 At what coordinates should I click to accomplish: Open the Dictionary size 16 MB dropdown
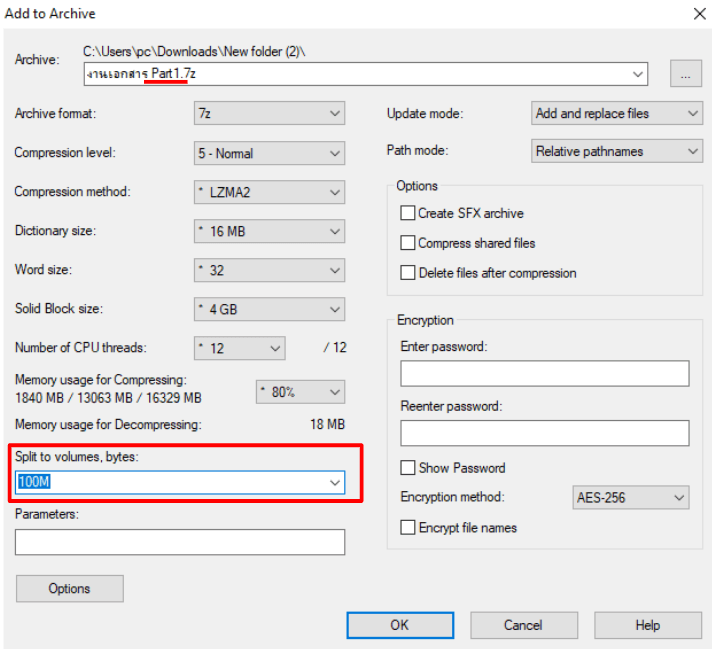(269, 231)
